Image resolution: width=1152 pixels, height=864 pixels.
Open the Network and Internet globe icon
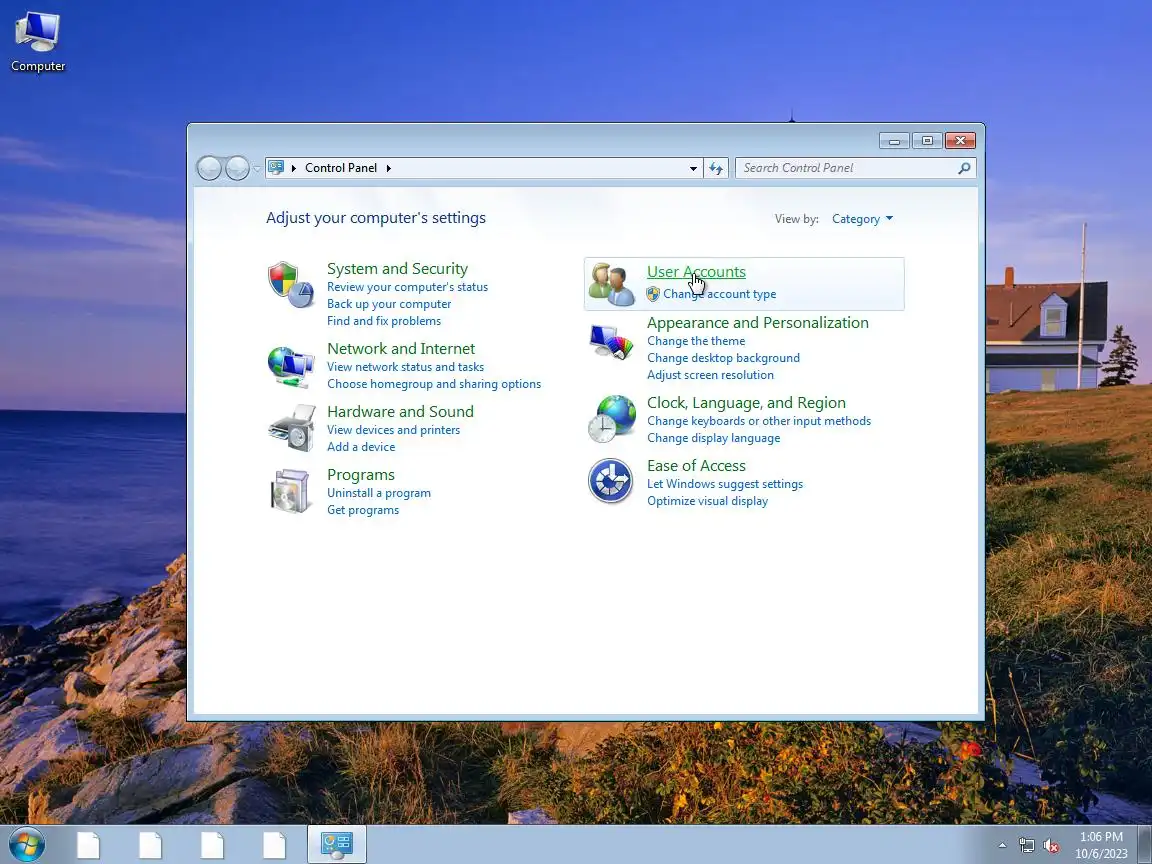click(291, 367)
